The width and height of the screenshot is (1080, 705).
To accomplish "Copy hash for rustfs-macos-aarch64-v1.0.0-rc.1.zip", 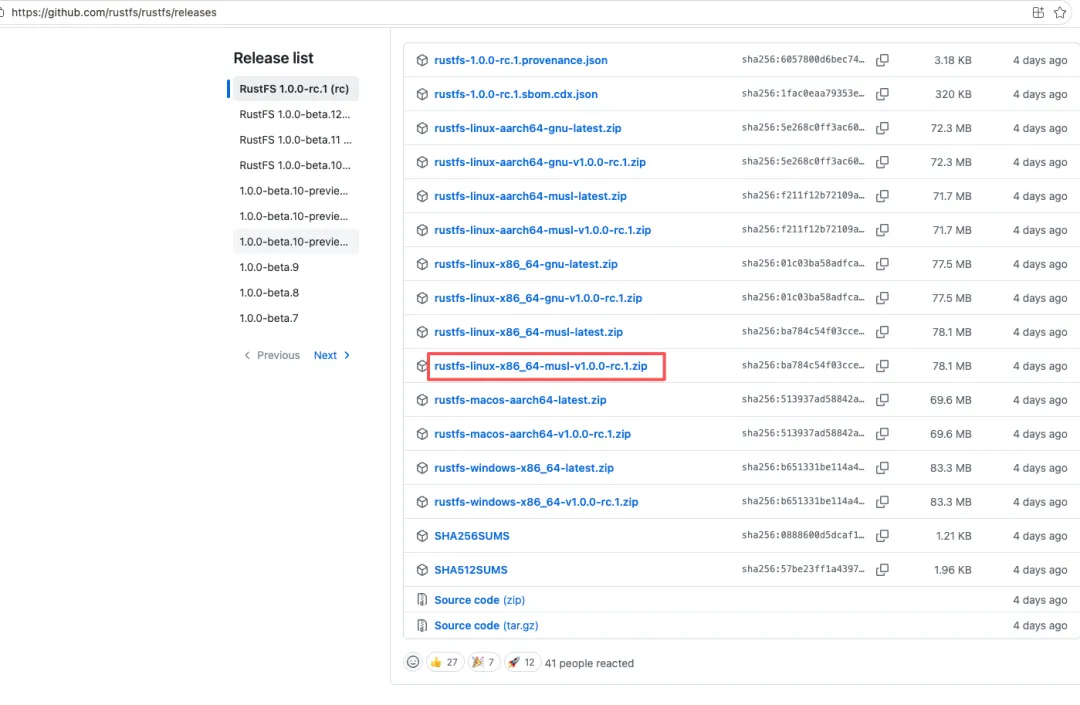I will [x=882, y=434].
